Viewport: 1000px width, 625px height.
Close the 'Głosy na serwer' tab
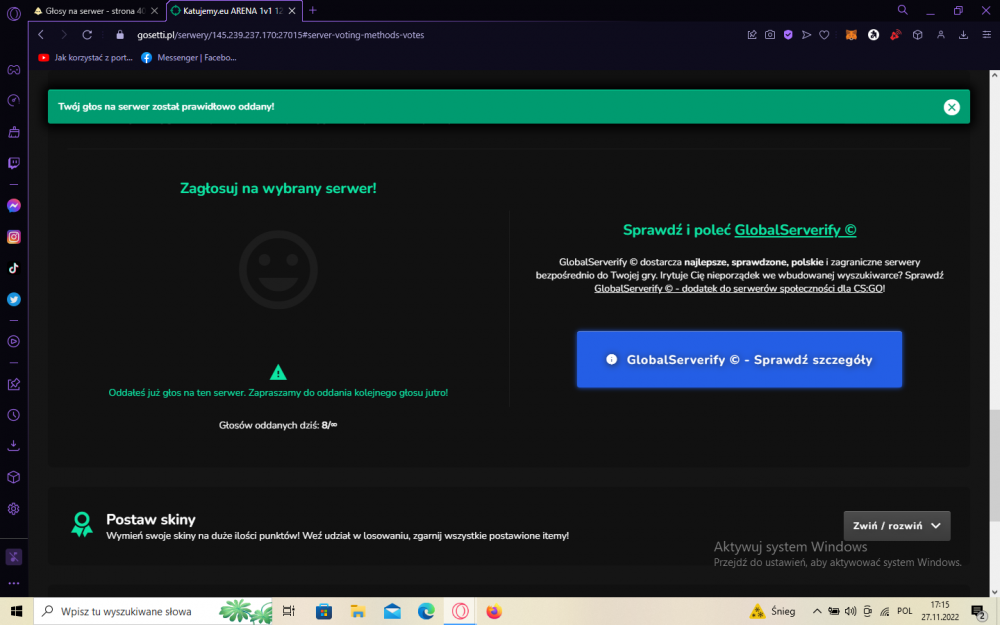(x=154, y=11)
